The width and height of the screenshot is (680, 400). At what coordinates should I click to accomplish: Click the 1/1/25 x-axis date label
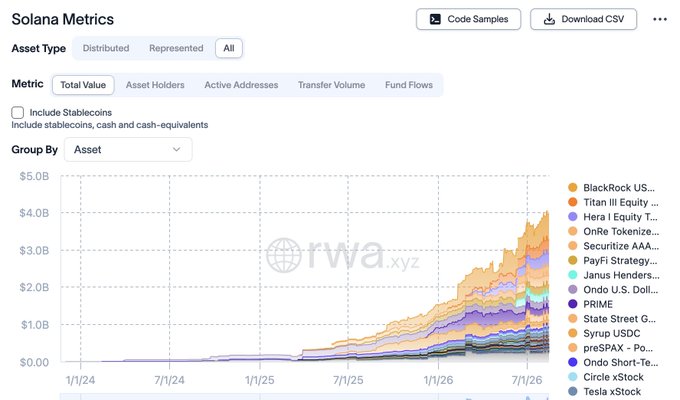point(260,380)
